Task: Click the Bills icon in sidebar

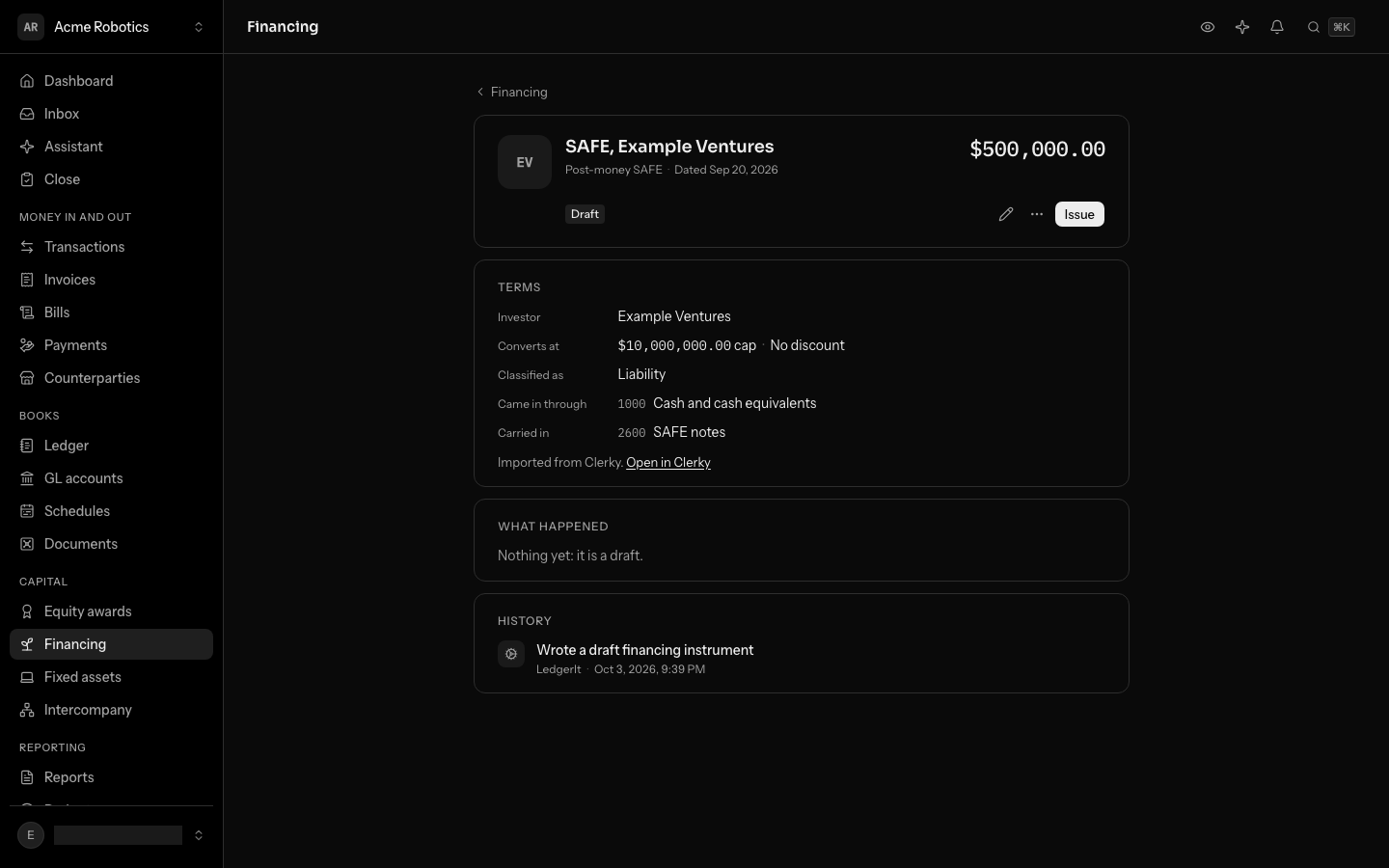Action: click(27, 312)
